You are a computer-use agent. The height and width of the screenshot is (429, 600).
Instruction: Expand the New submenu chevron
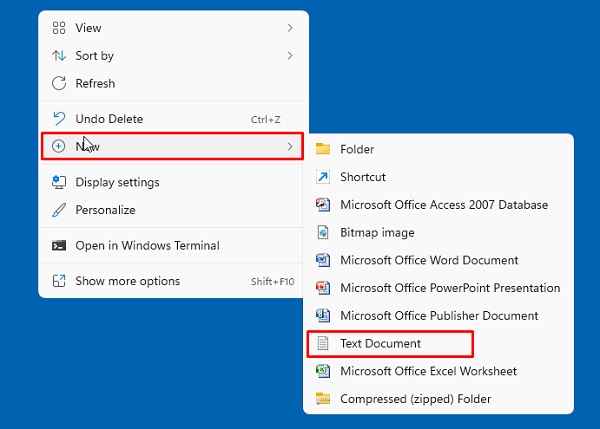pos(290,146)
